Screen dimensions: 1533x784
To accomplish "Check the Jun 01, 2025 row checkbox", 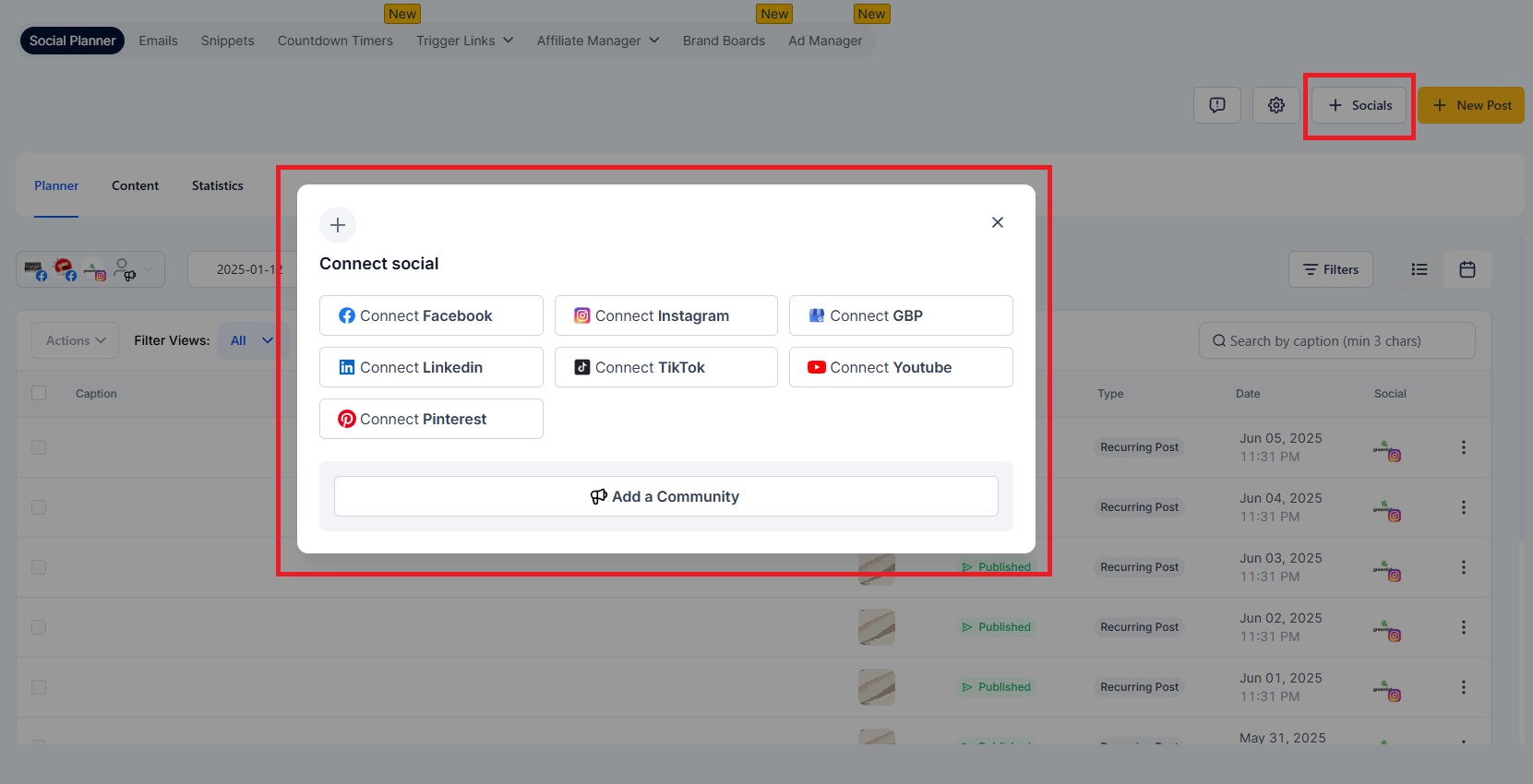I will pos(39,687).
